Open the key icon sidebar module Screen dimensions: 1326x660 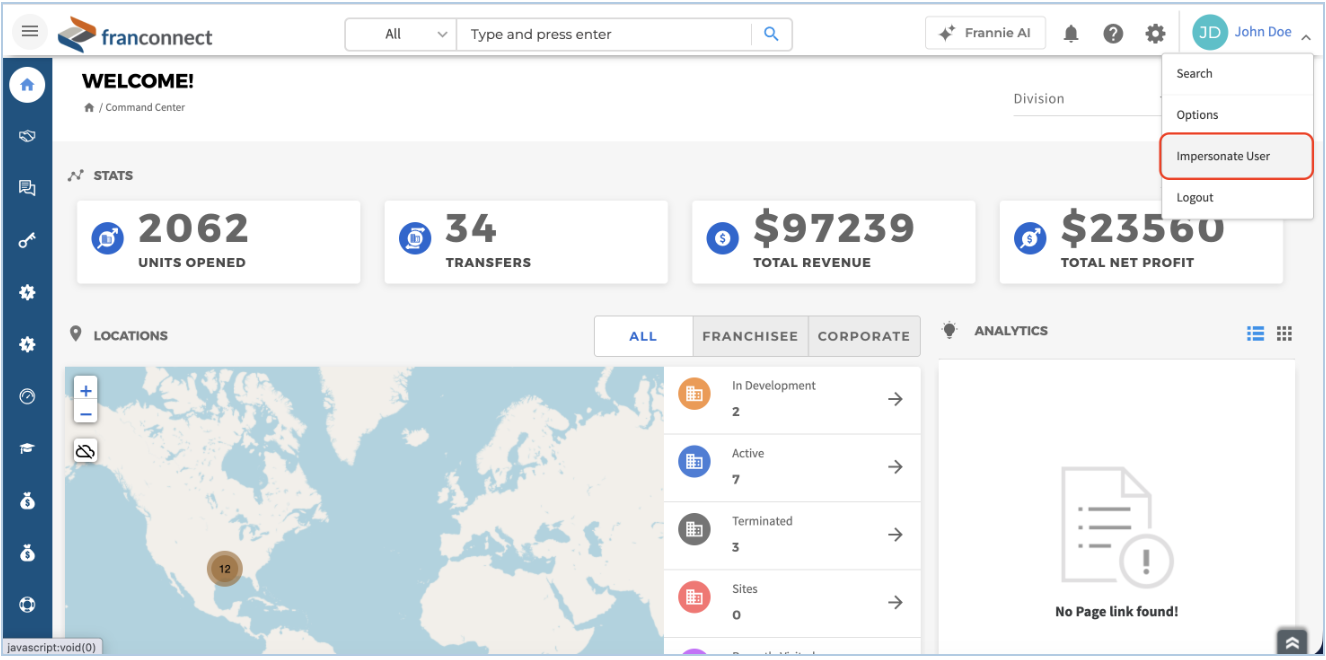(x=27, y=240)
